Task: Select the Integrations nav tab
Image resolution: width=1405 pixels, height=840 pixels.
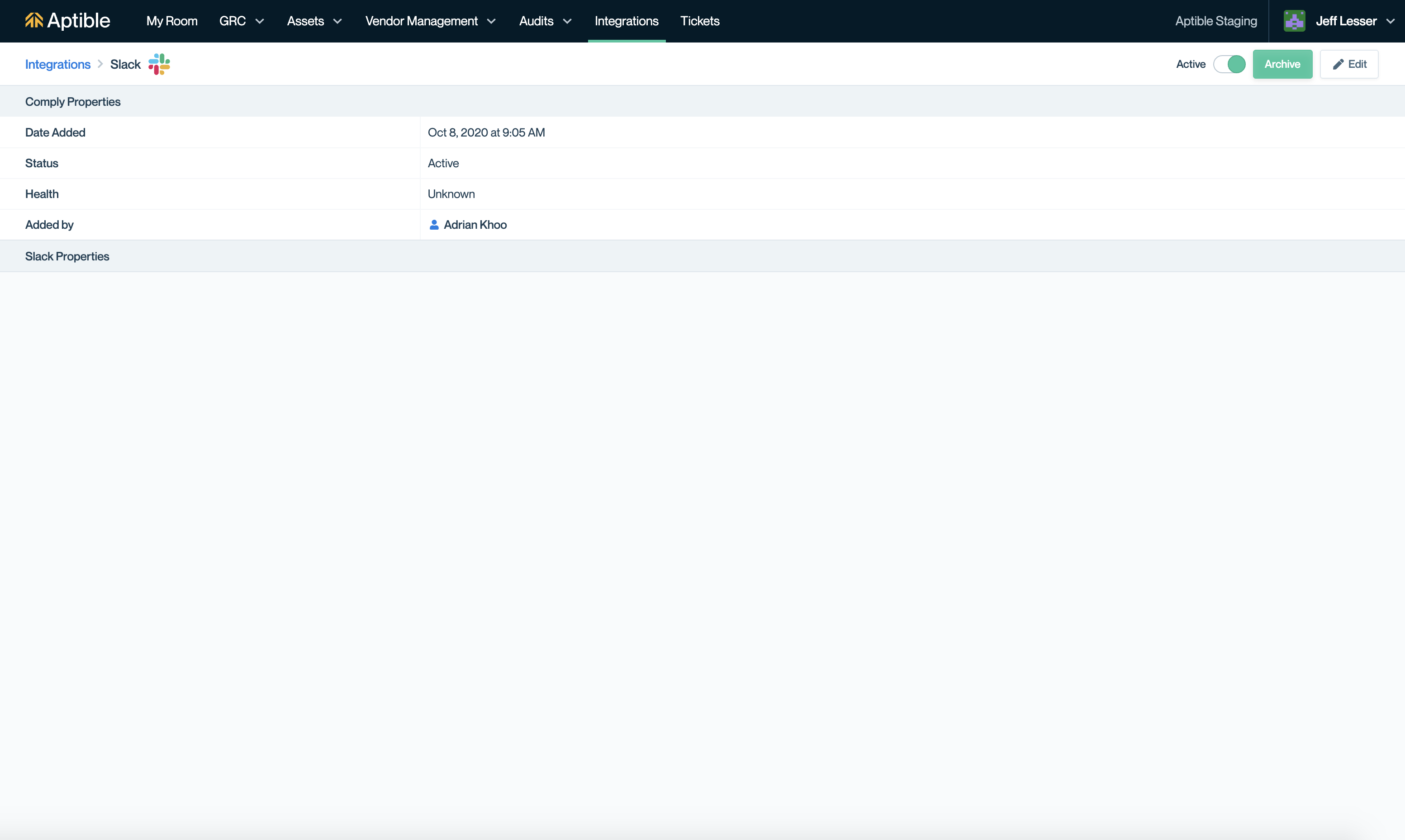Action: tap(627, 21)
